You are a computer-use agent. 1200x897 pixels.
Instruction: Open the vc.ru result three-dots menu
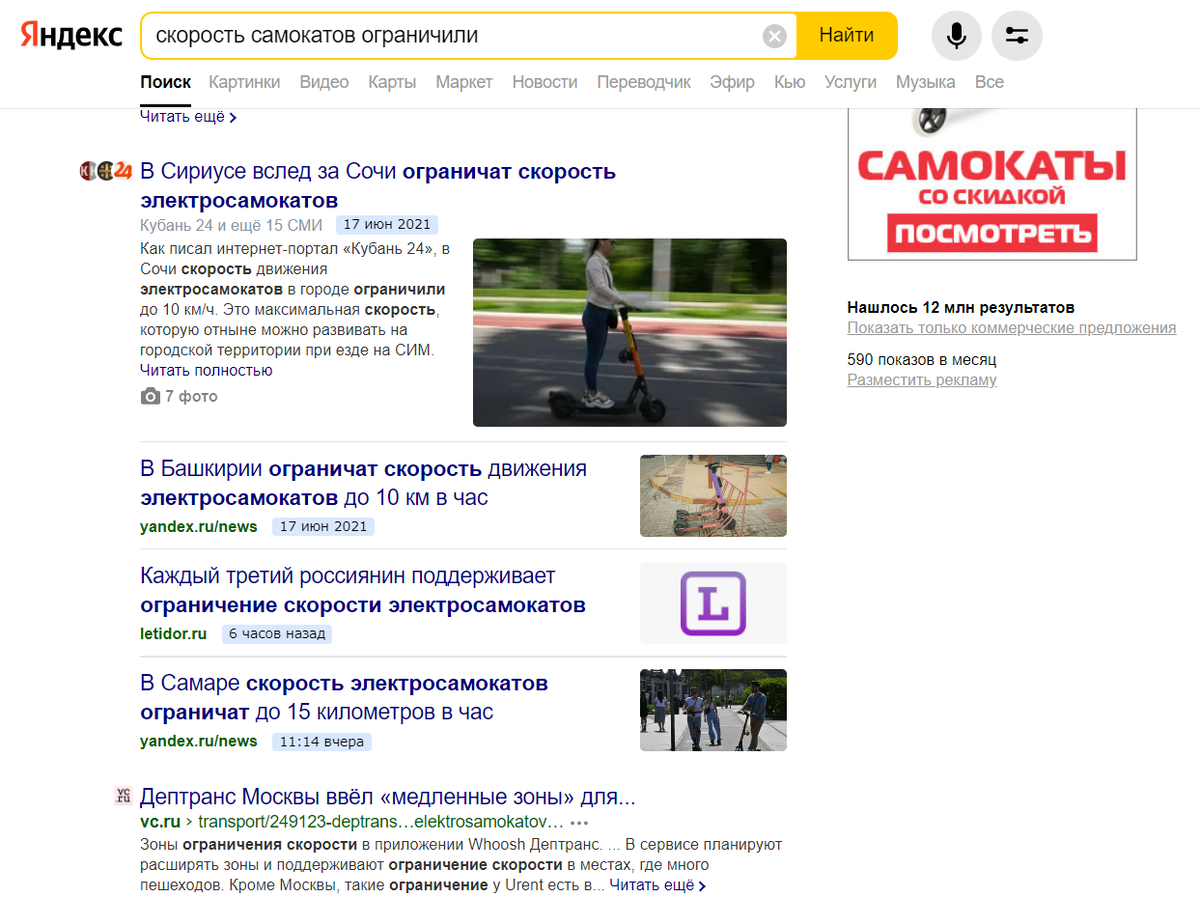point(579,823)
